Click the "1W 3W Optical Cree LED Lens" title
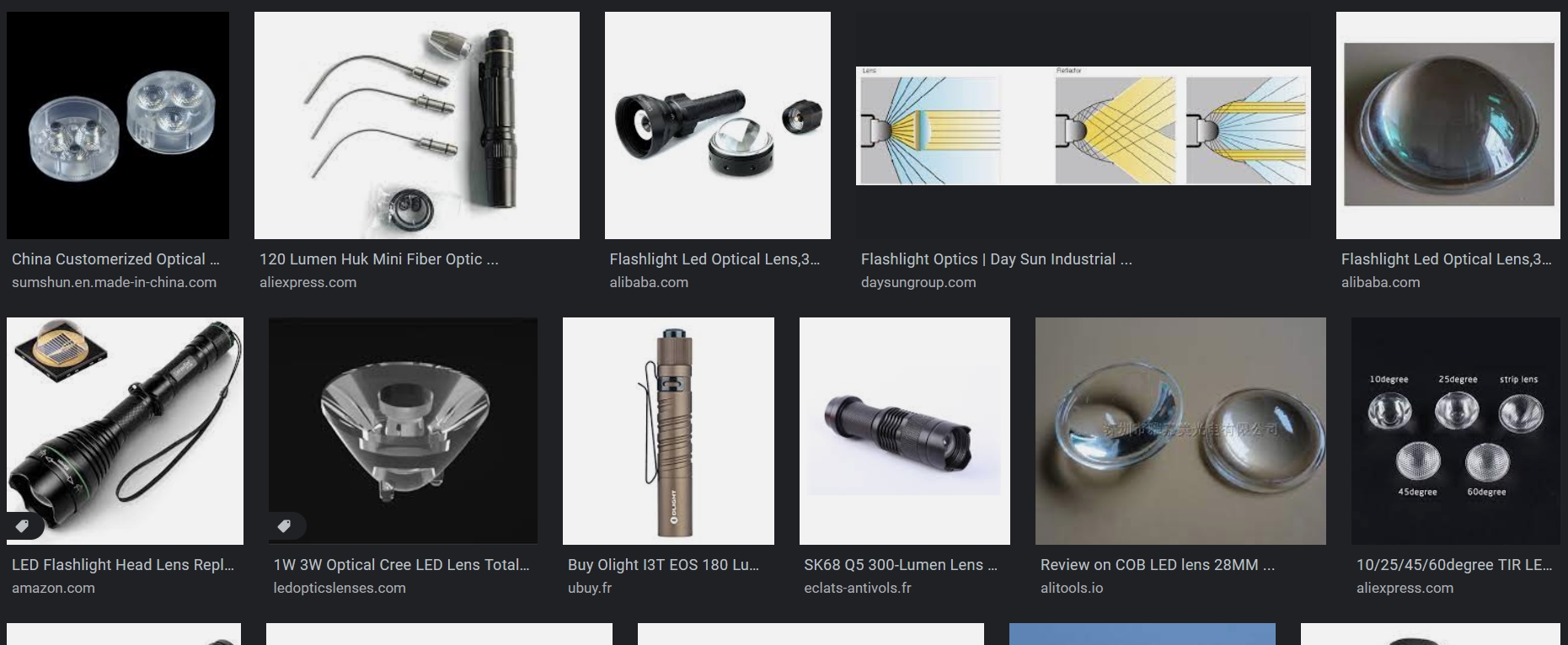The height and width of the screenshot is (645, 1568). pos(390,565)
